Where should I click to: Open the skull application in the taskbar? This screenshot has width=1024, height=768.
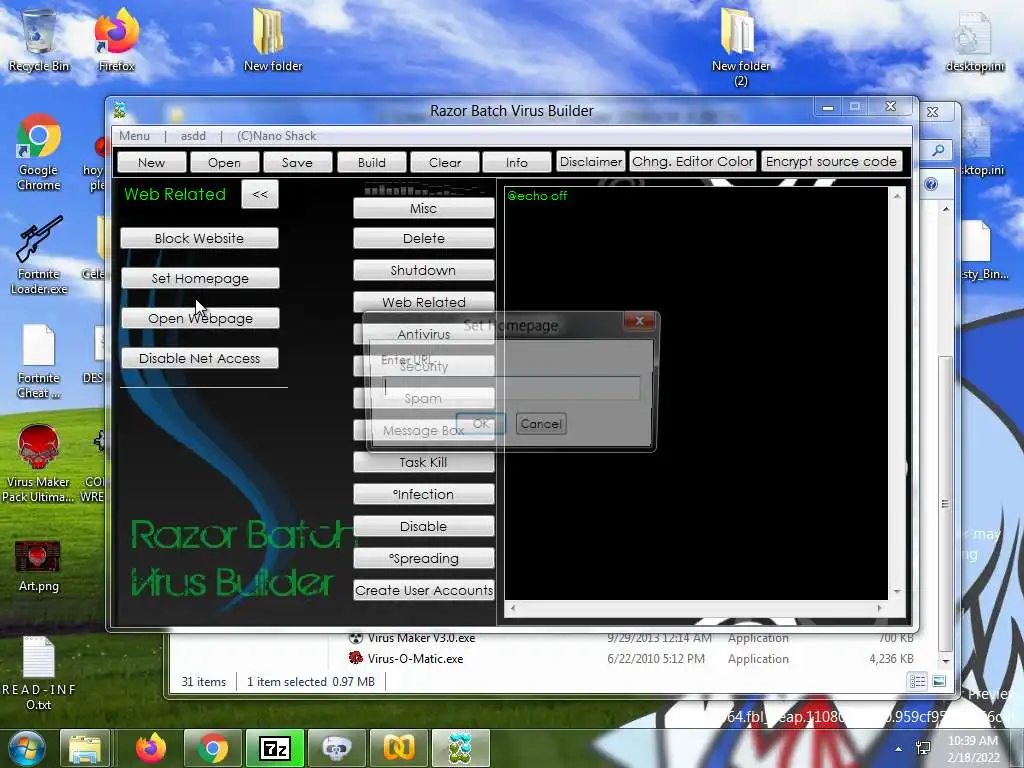336,748
